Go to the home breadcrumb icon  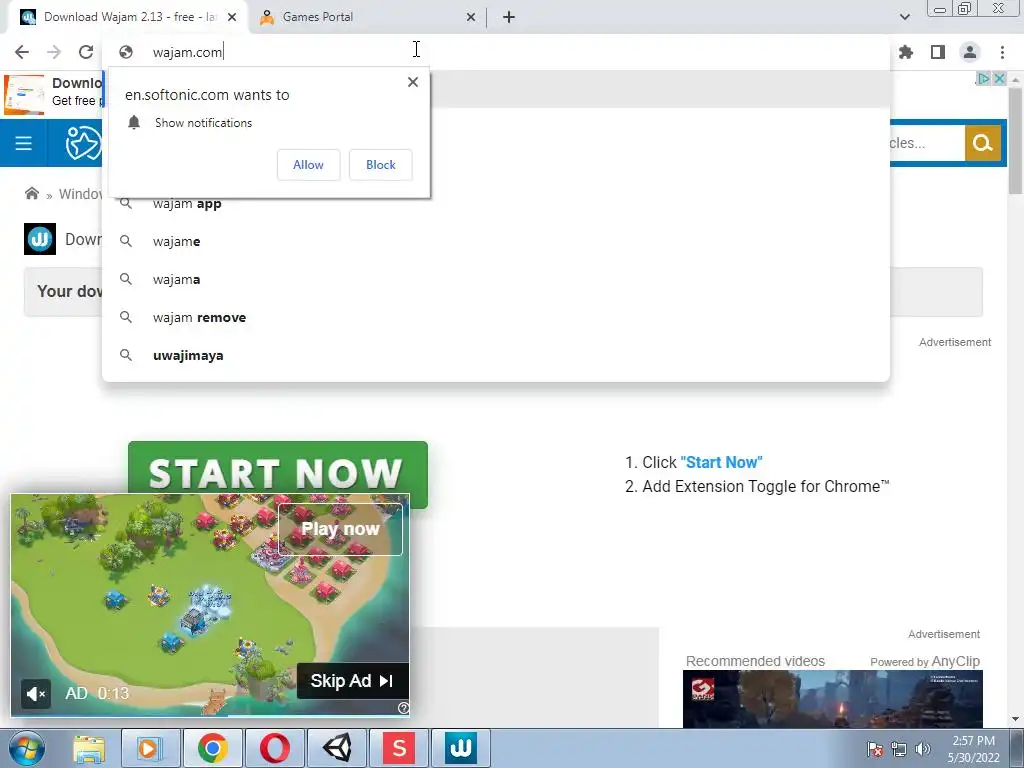click(x=31, y=193)
